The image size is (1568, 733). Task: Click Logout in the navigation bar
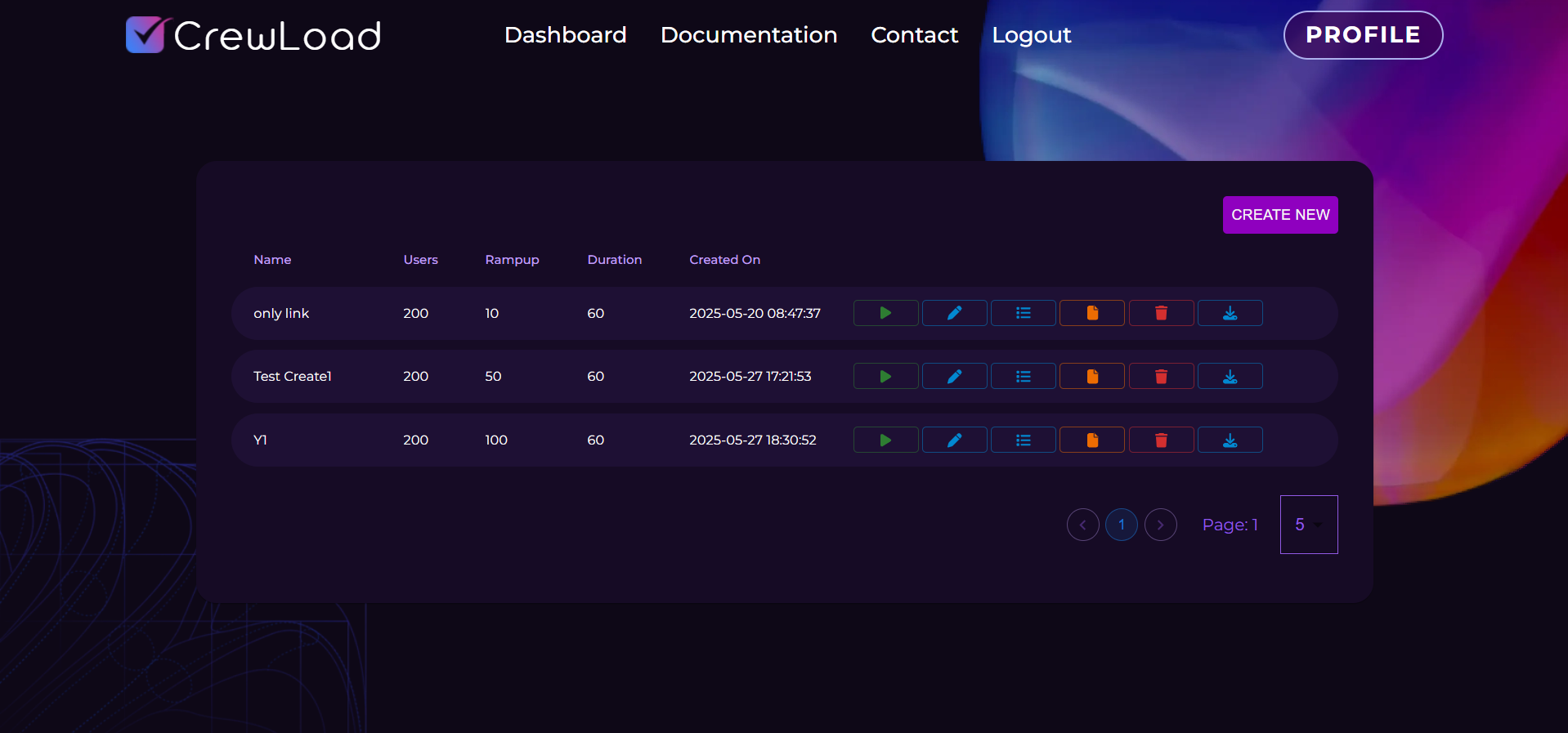(x=1032, y=35)
